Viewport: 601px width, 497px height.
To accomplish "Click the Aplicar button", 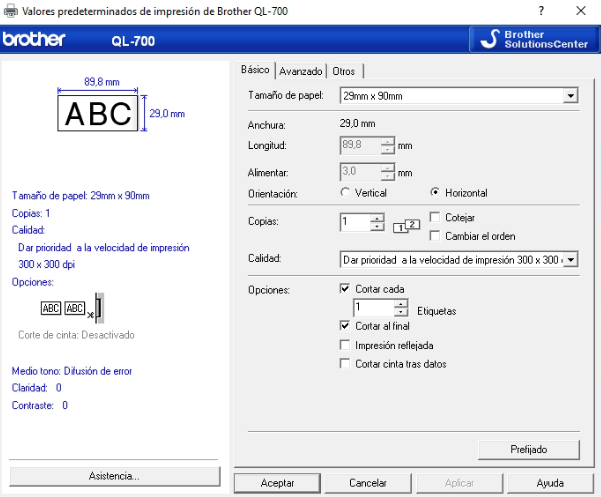I will [x=459, y=483].
